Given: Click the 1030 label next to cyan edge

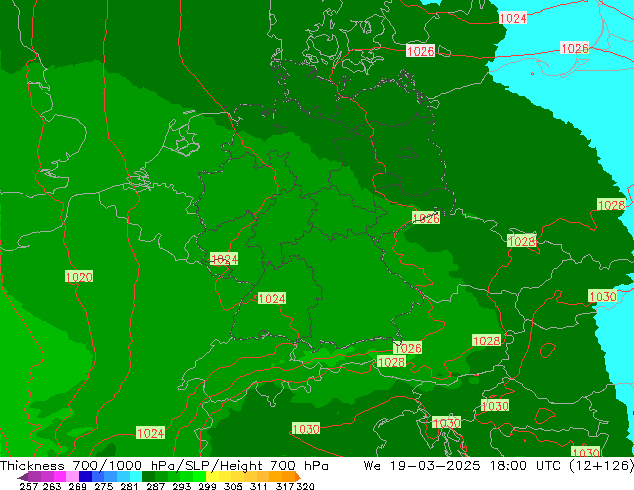Looking at the screenshot, I should pos(602,296).
